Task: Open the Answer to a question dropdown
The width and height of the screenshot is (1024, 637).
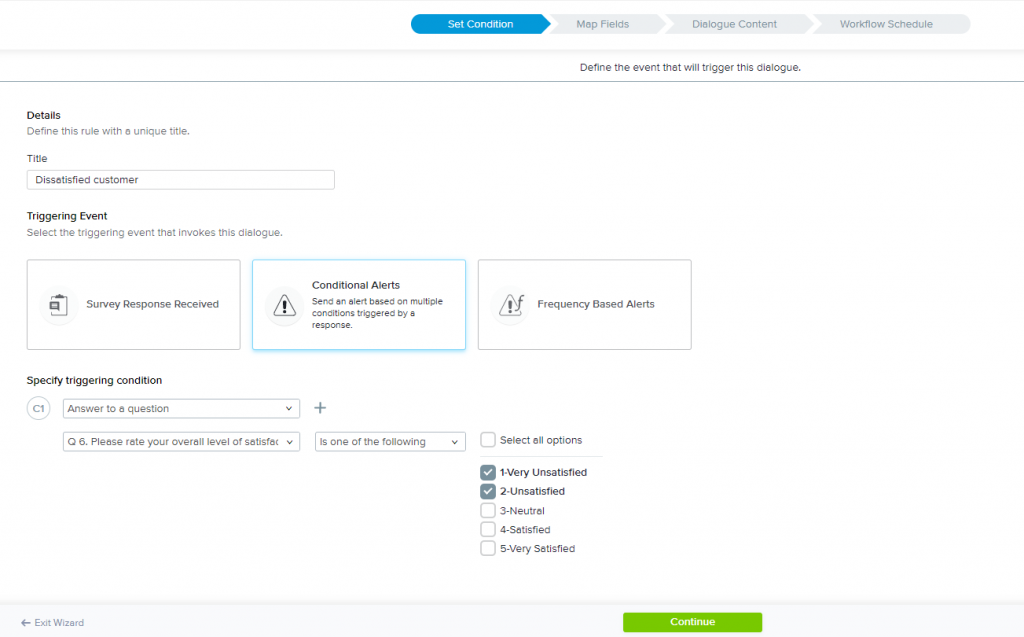Action: [181, 408]
